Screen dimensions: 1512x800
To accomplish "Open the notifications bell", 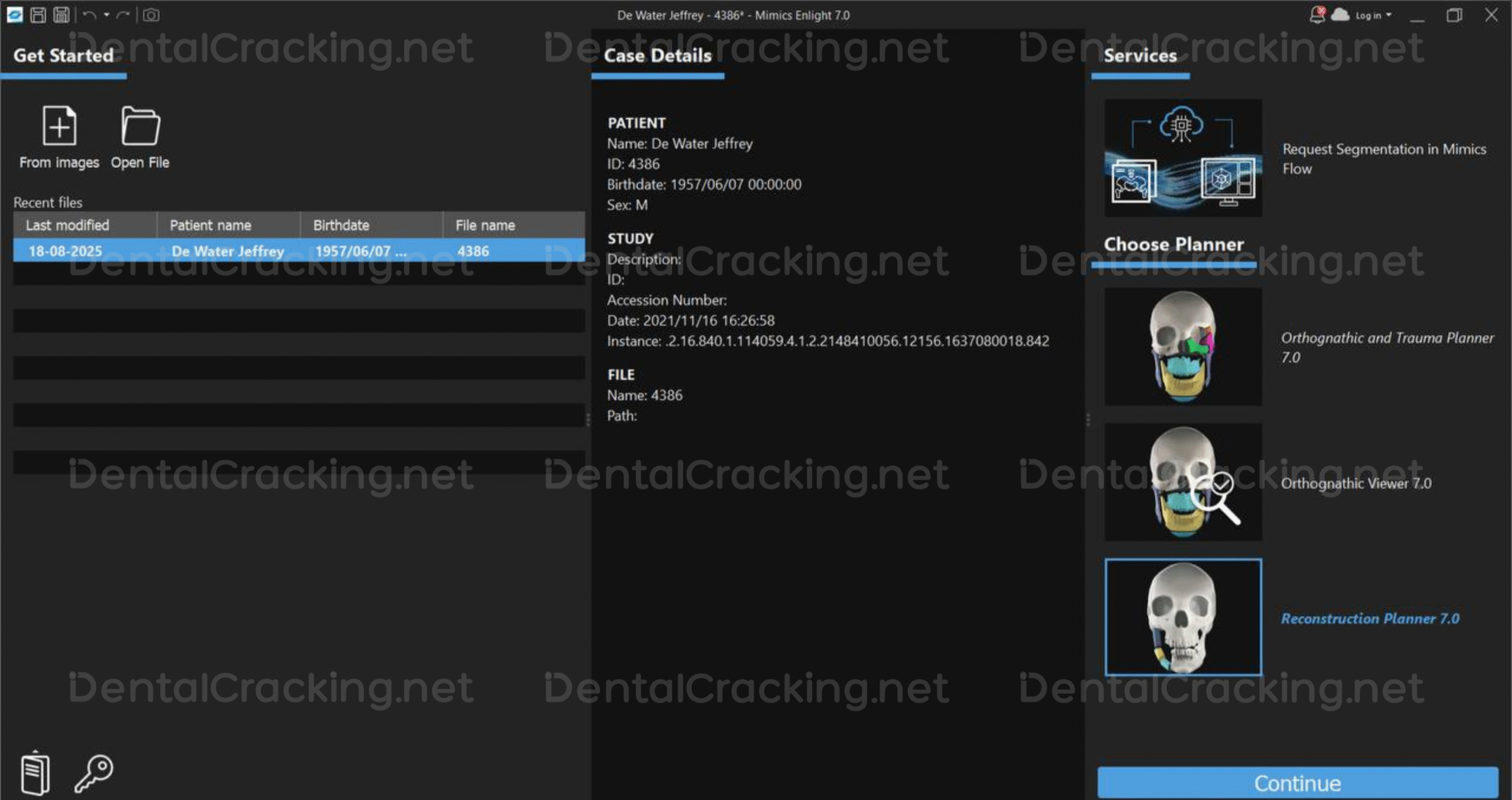I will [x=1317, y=15].
